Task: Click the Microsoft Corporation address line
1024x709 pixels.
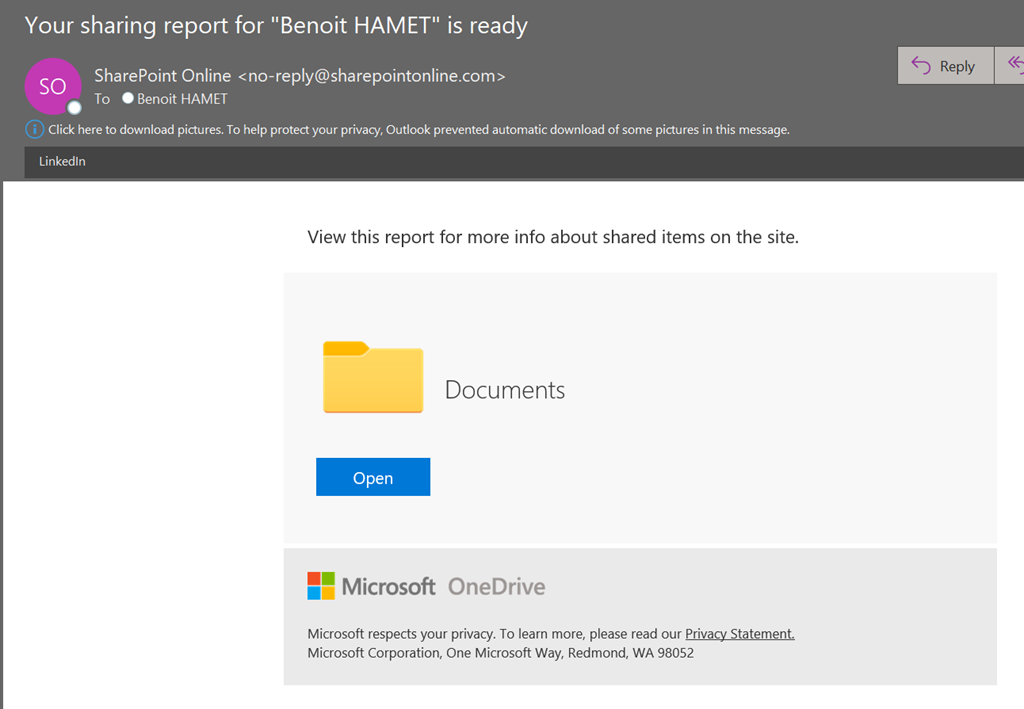Action: tap(500, 653)
